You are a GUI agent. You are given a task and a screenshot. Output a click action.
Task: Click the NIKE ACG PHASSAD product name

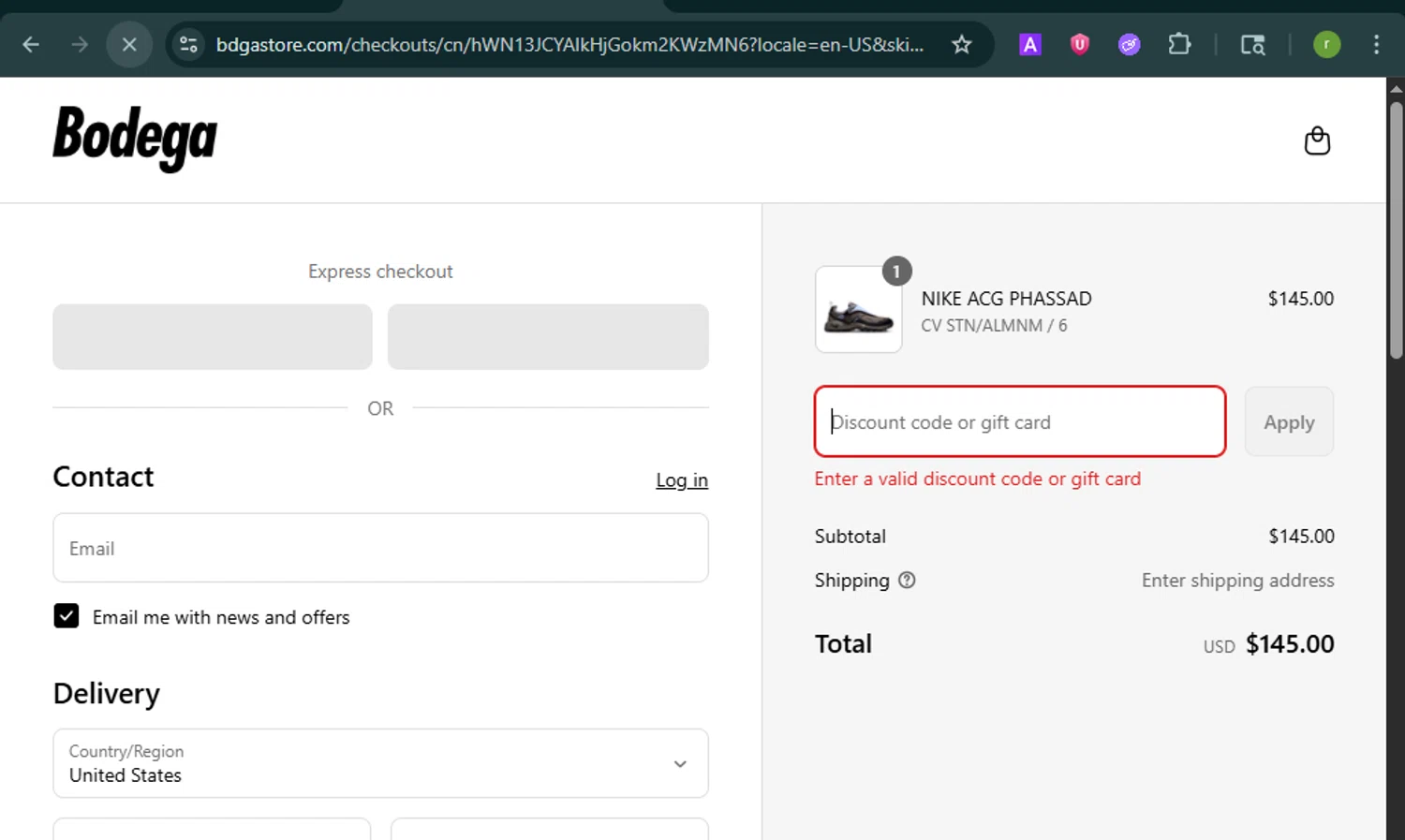coord(1006,299)
